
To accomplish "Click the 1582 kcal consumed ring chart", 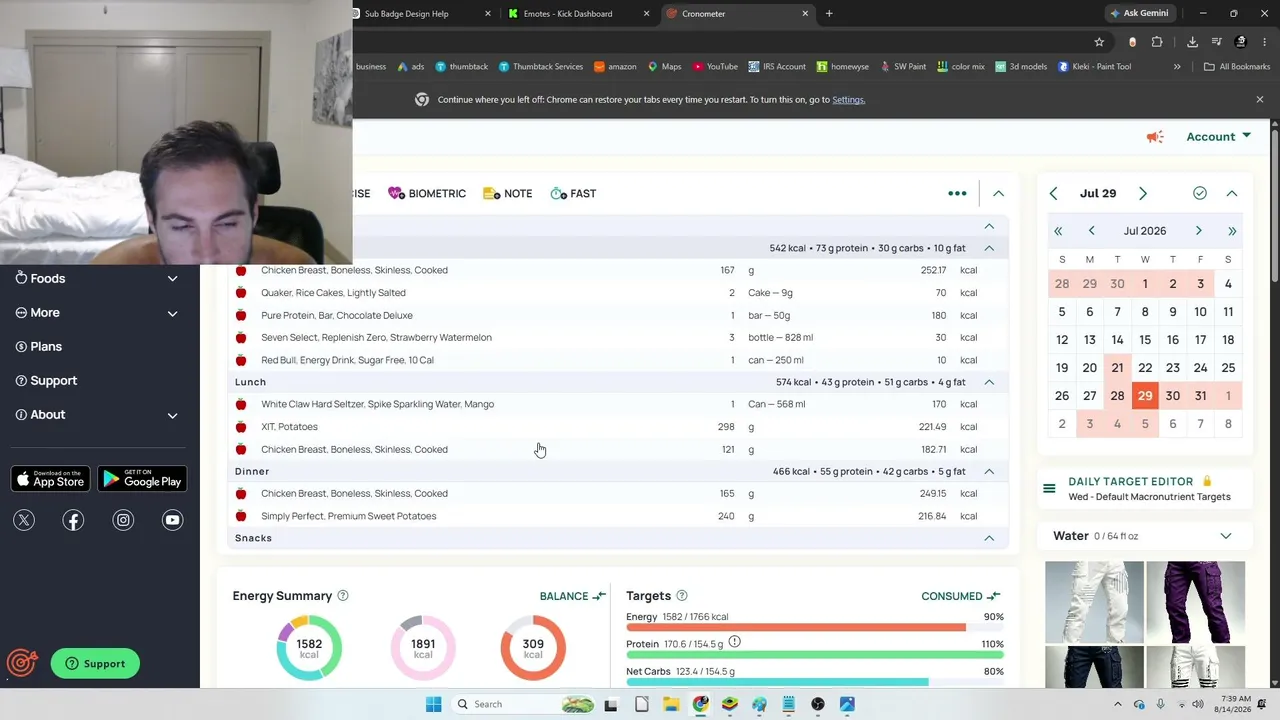I will click(x=309, y=648).
